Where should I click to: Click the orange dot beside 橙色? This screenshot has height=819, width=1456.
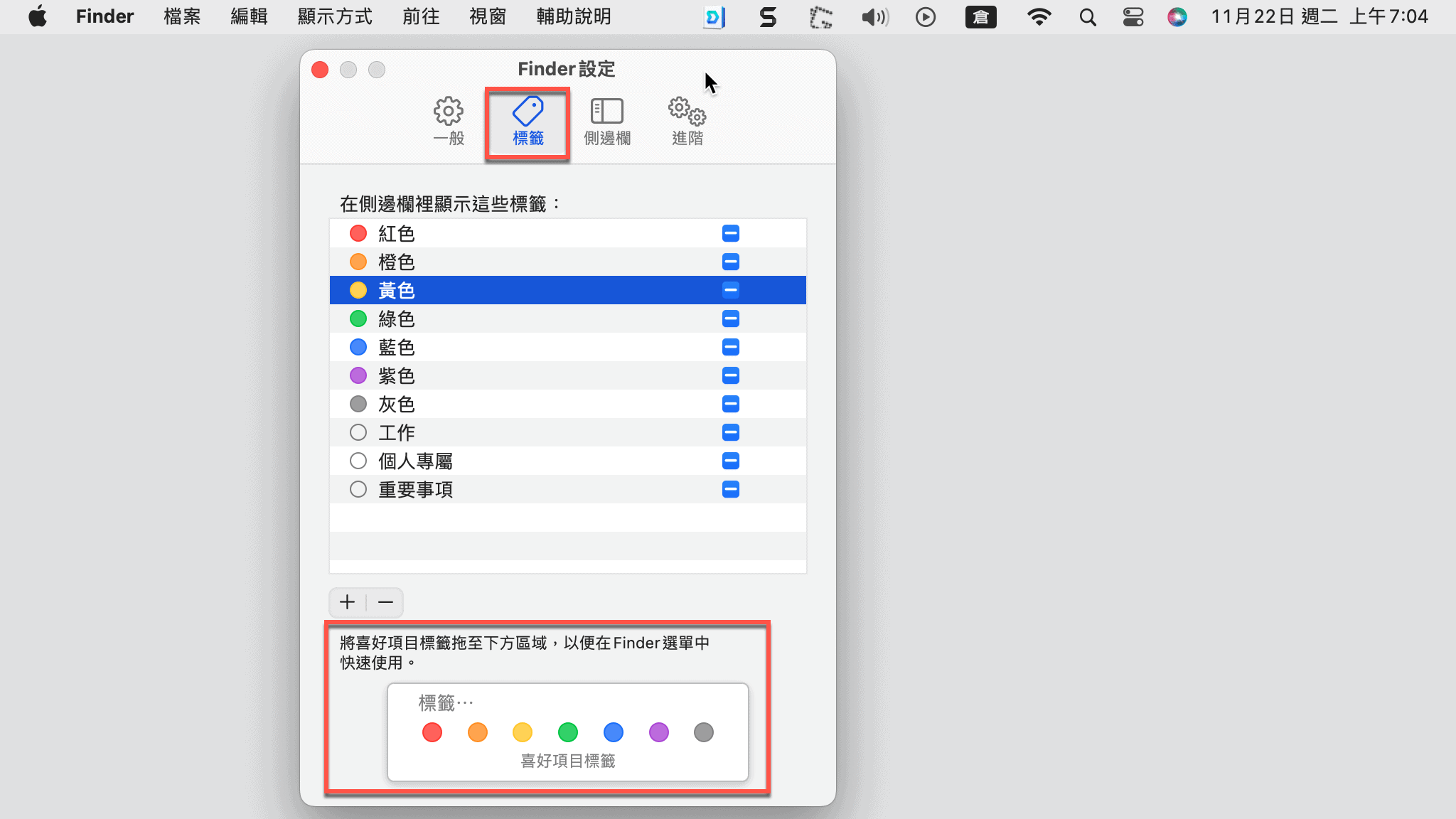pyautogui.click(x=358, y=262)
